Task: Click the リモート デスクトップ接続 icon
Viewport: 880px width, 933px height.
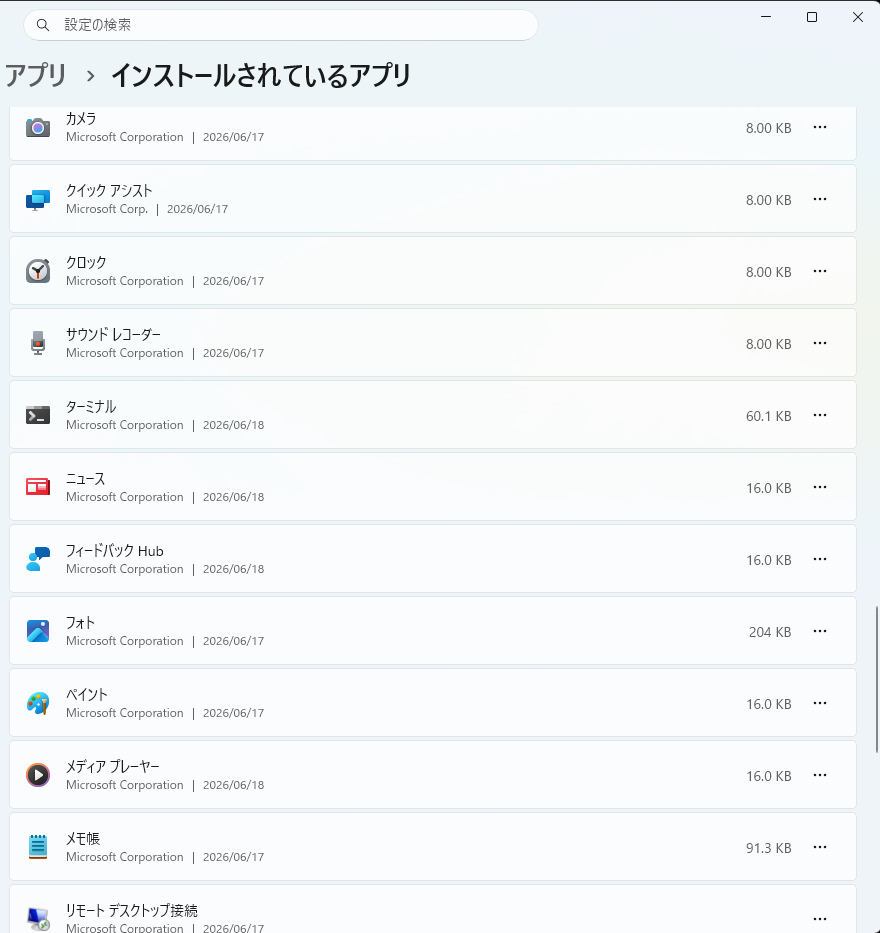Action: (39, 919)
